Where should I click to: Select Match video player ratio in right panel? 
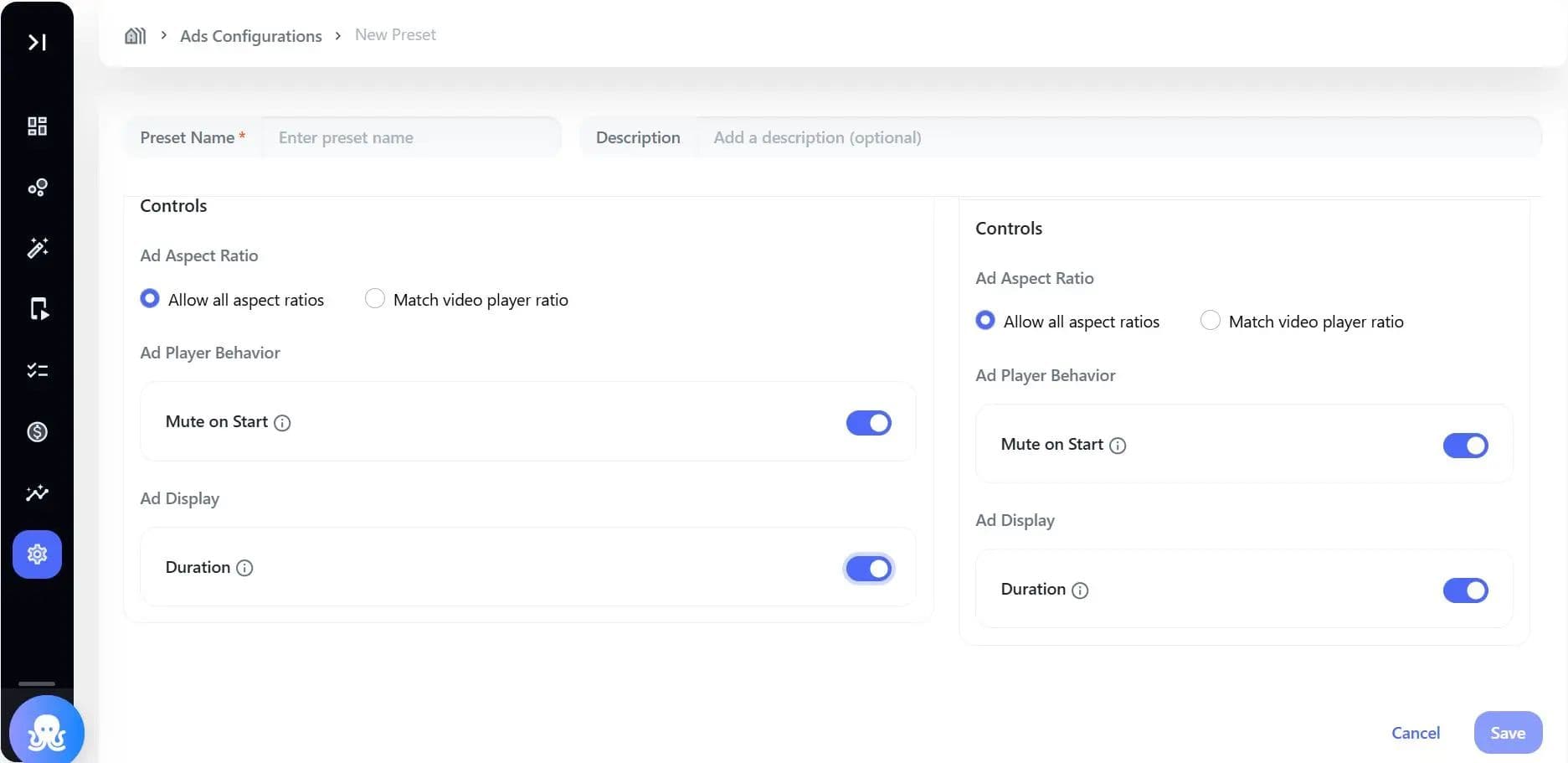(1211, 321)
